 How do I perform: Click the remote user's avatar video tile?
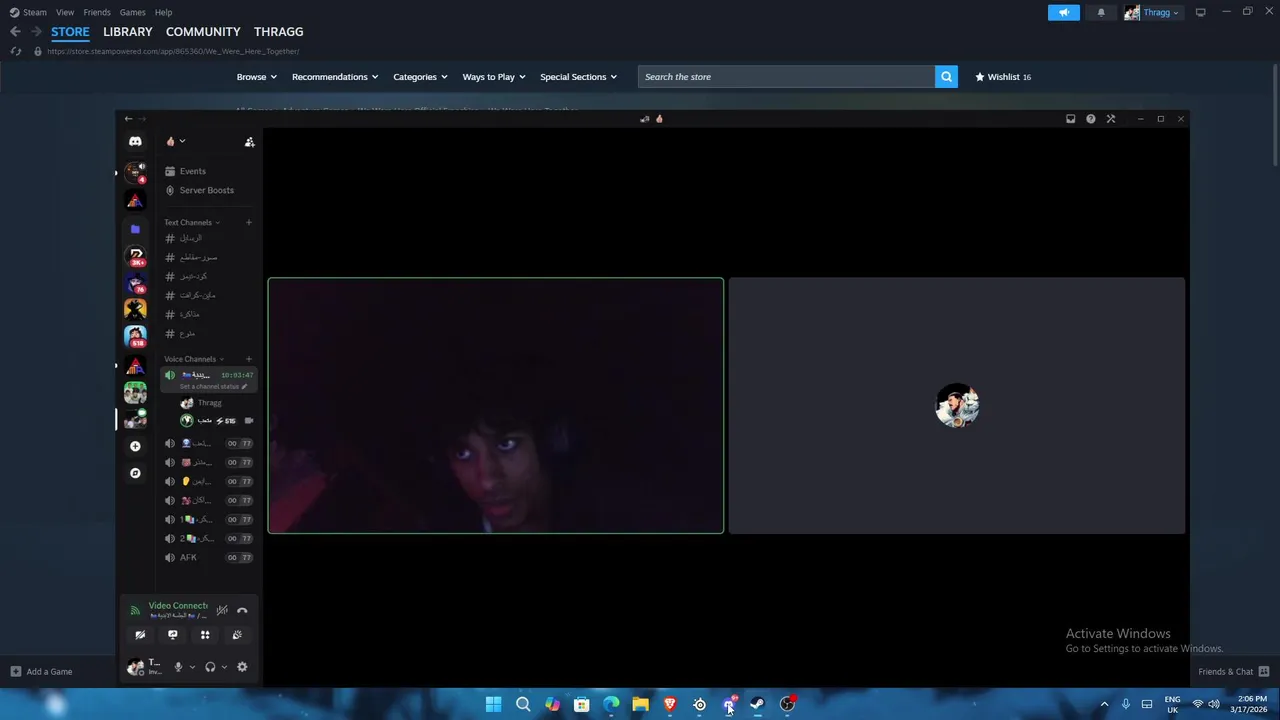(x=957, y=406)
